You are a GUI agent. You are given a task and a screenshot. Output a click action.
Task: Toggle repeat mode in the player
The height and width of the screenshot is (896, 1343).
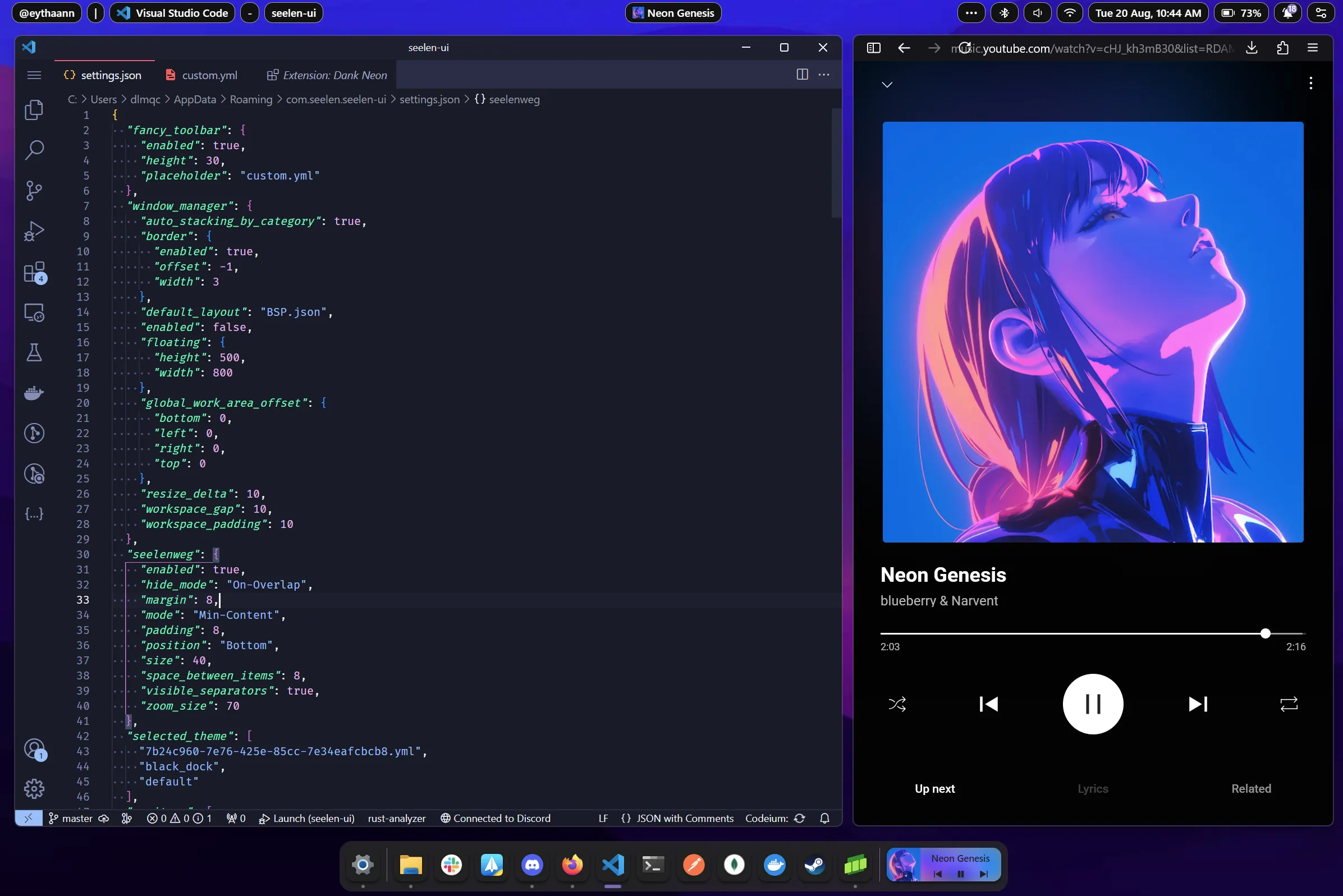click(1289, 704)
